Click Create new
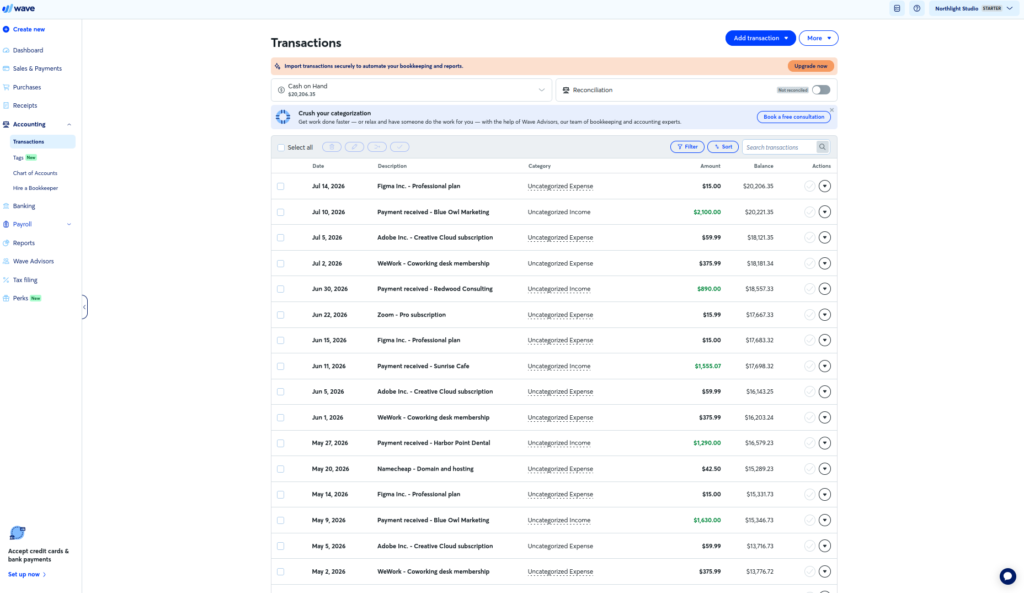The width and height of the screenshot is (1024, 593). click(29, 29)
